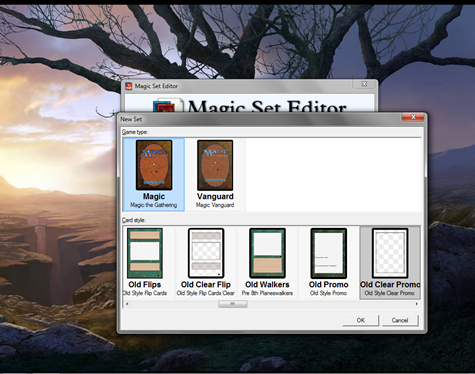Click the card style horizontal scrollbar thumb

click(233, 304)
